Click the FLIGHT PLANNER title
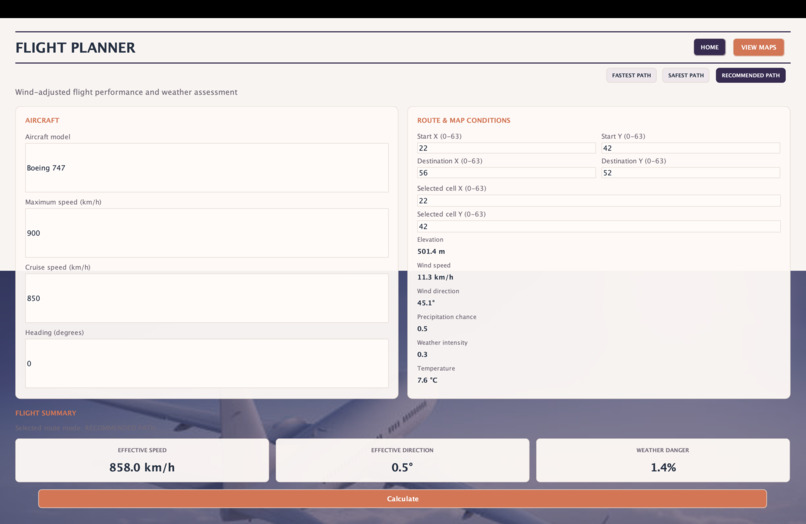The height and width of the screenshot is (524, 806). pos(76,48)
